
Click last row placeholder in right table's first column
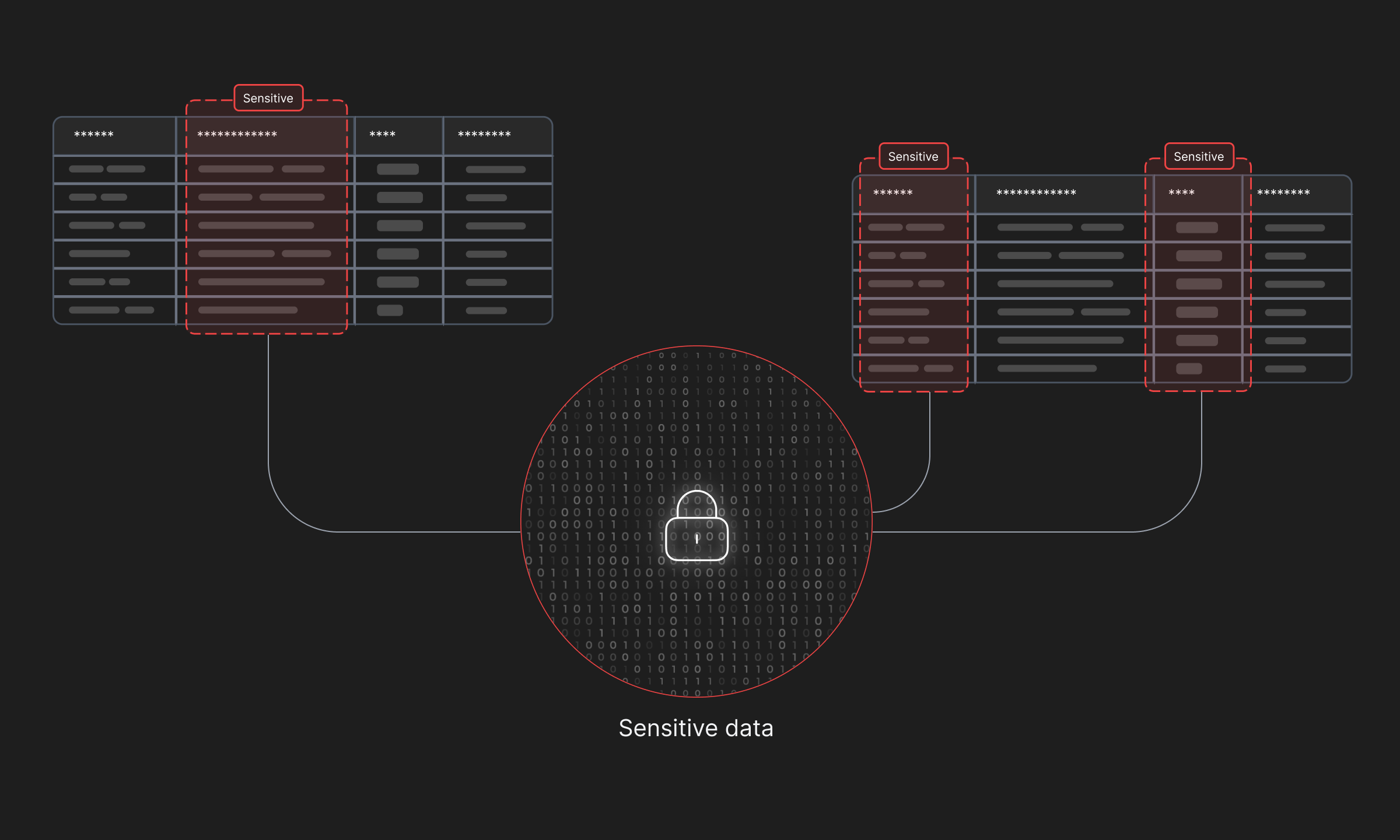(x=893, y=369)
